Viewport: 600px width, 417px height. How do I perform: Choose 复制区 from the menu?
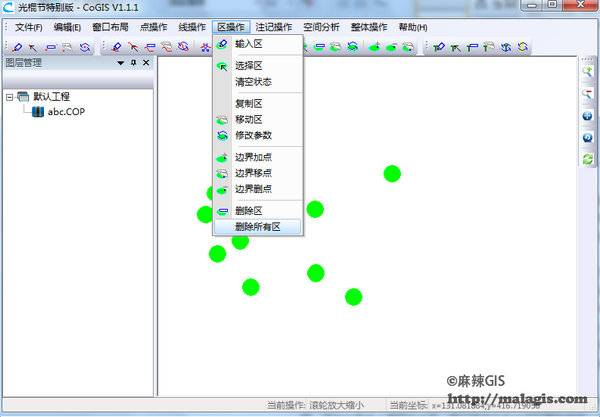[x=258, y=103]
